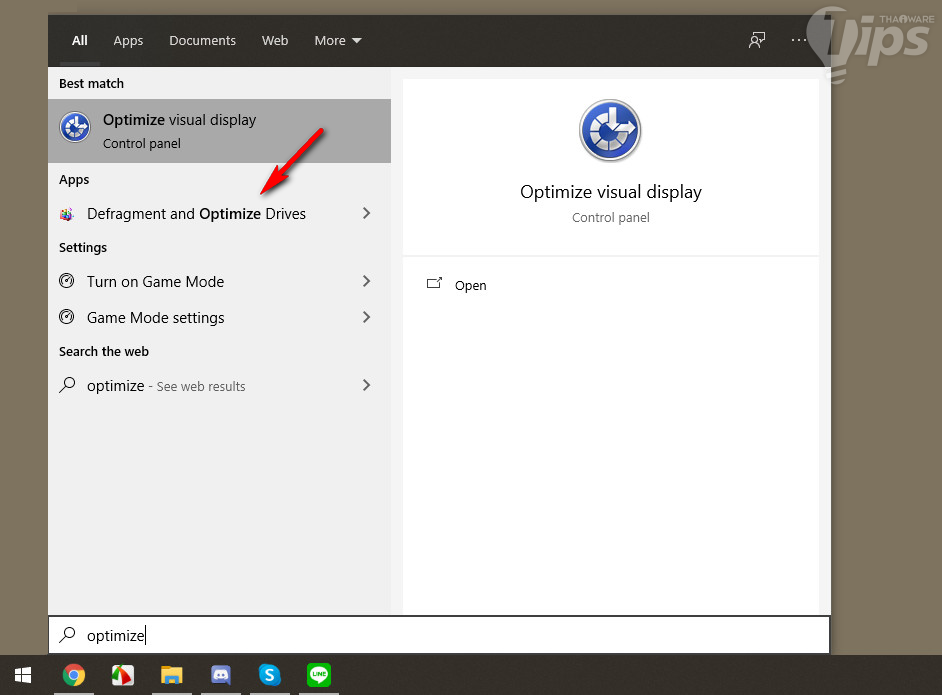Expand optimize web results arrow
942x695 pixels.
pyautogui.click(x=366, y=385)
